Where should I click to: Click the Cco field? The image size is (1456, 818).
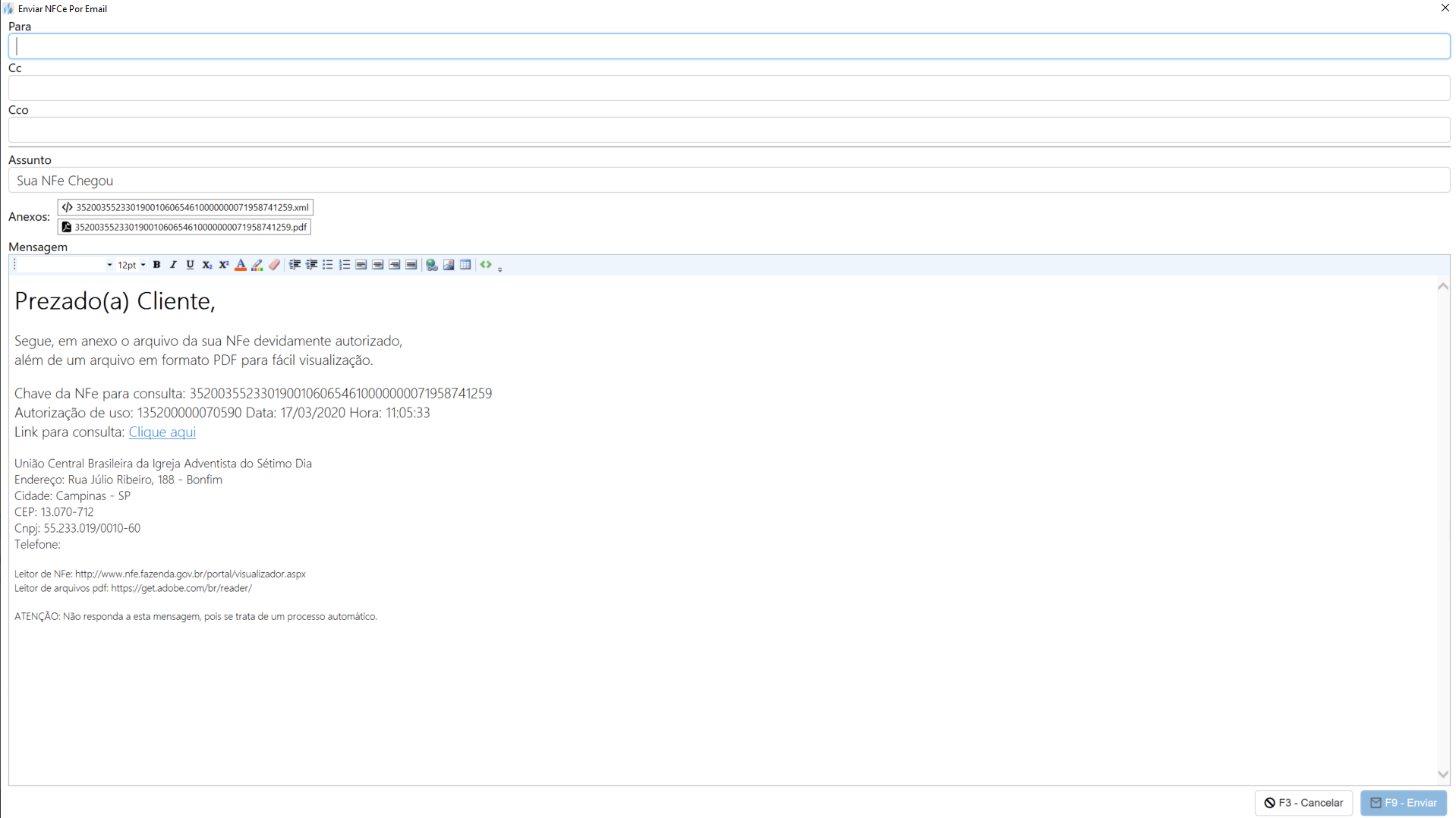click(x=729, y=130)
